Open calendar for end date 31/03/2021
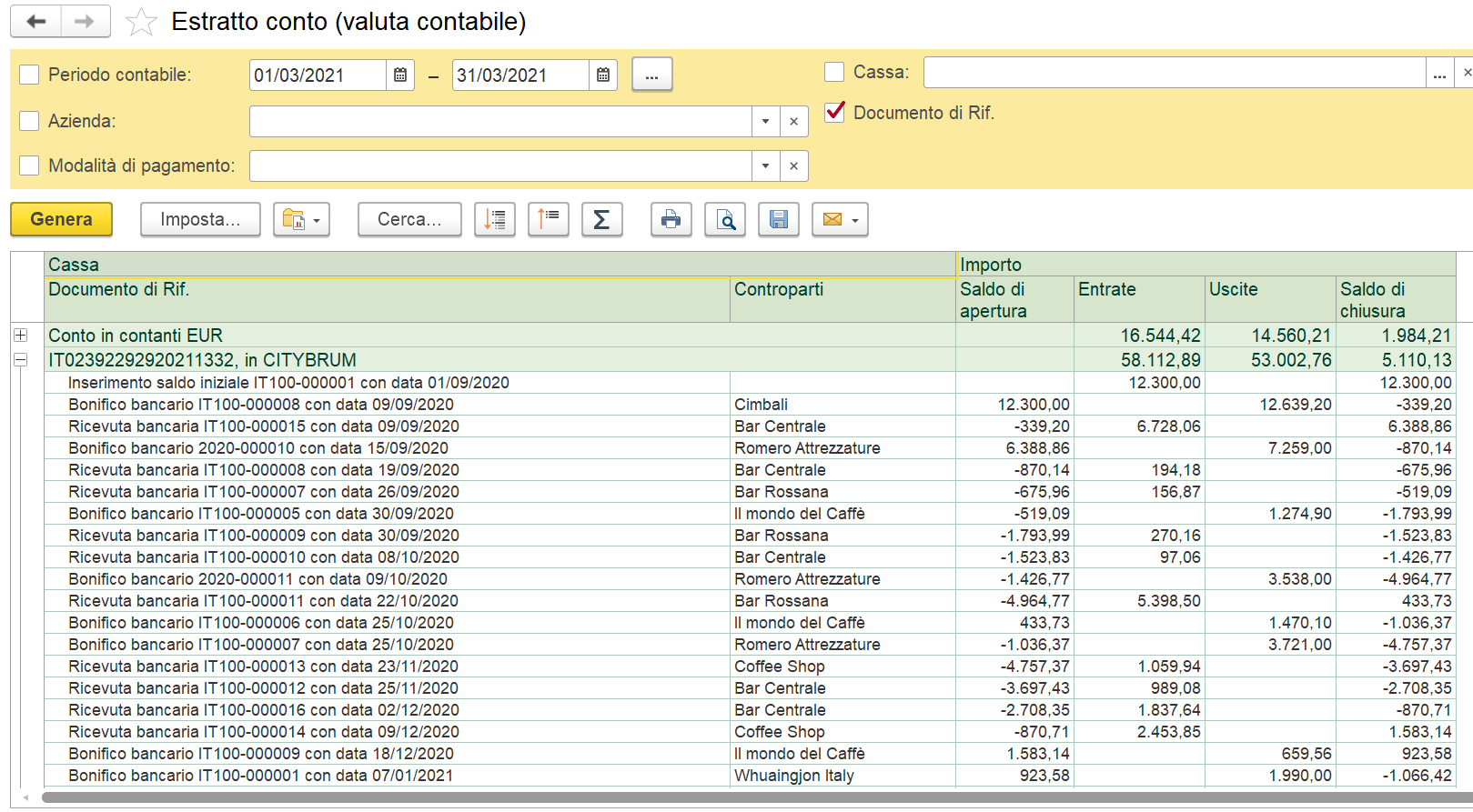Screen dimensions: 1473x812 (603, 75)
